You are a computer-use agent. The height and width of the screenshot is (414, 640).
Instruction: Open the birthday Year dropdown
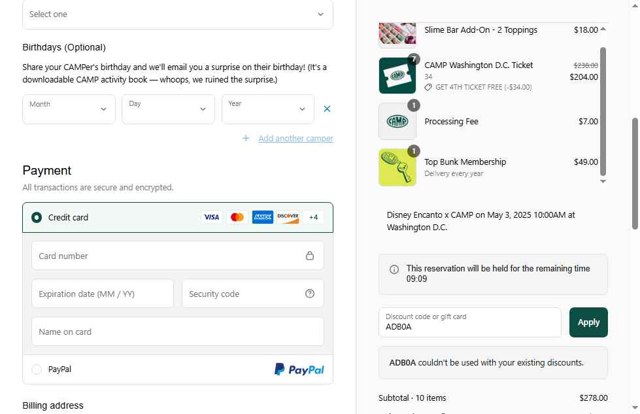[x=267, y=109]
